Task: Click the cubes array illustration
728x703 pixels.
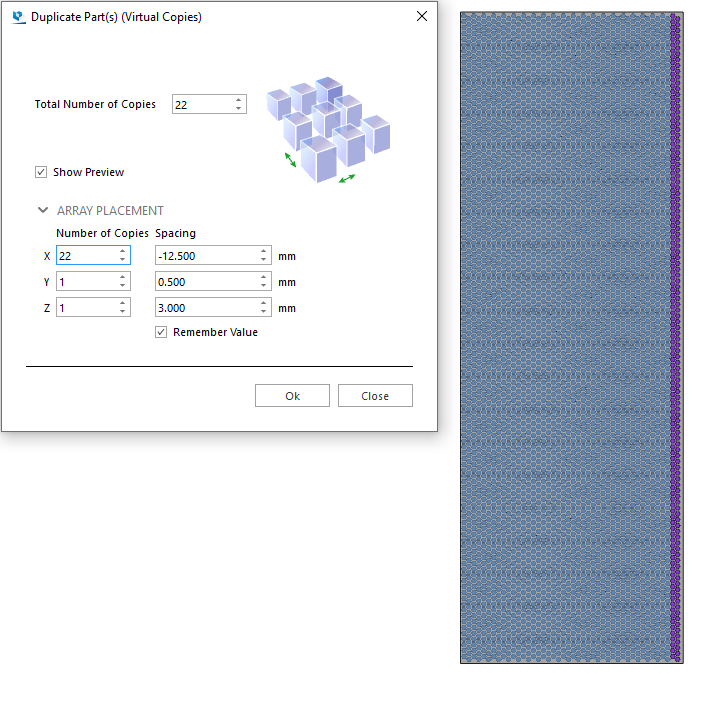Action: click(x=328, y=130)
